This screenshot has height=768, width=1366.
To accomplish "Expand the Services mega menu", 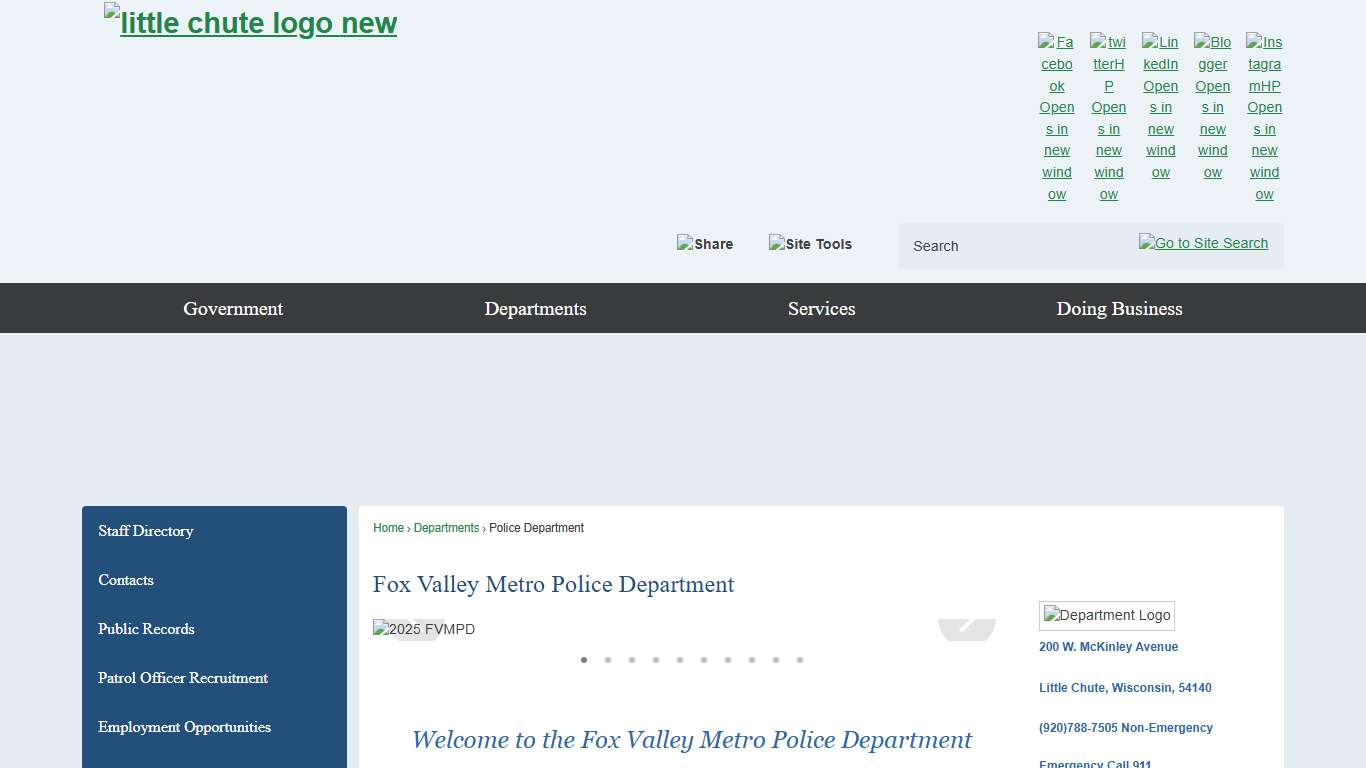I will [x=821, y=308].
